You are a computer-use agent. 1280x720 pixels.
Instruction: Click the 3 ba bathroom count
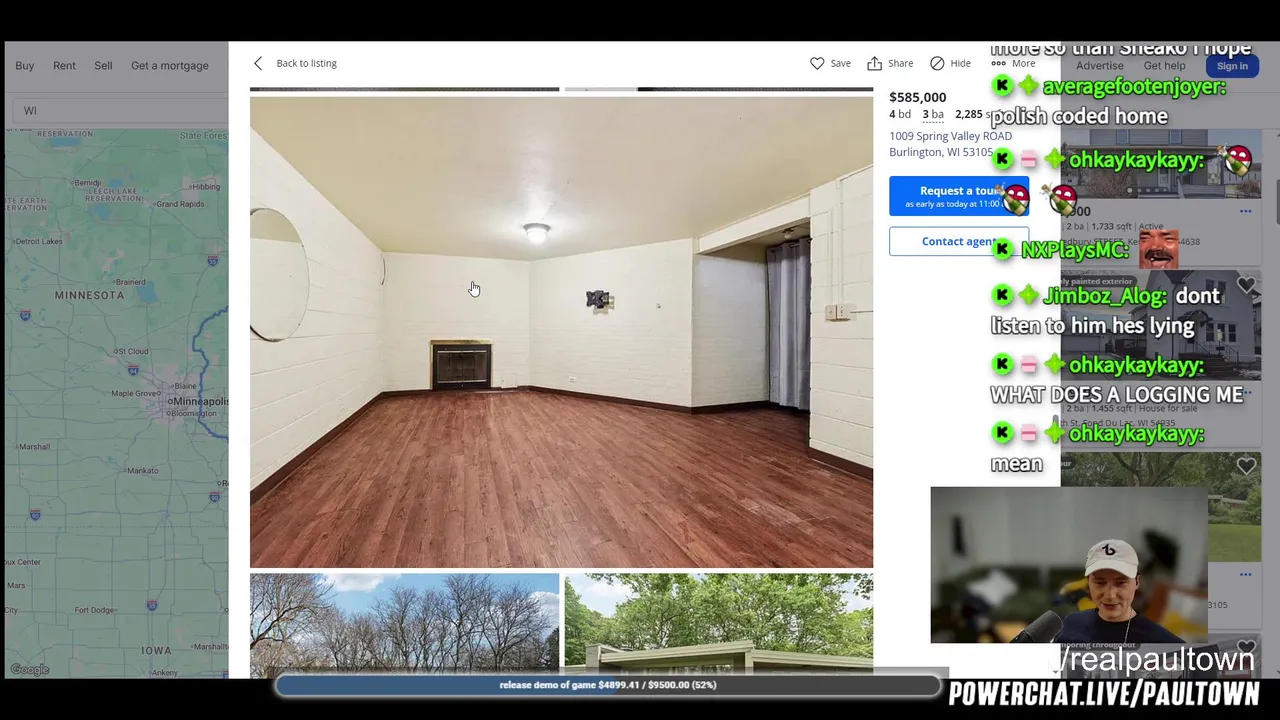pos(932,114)
